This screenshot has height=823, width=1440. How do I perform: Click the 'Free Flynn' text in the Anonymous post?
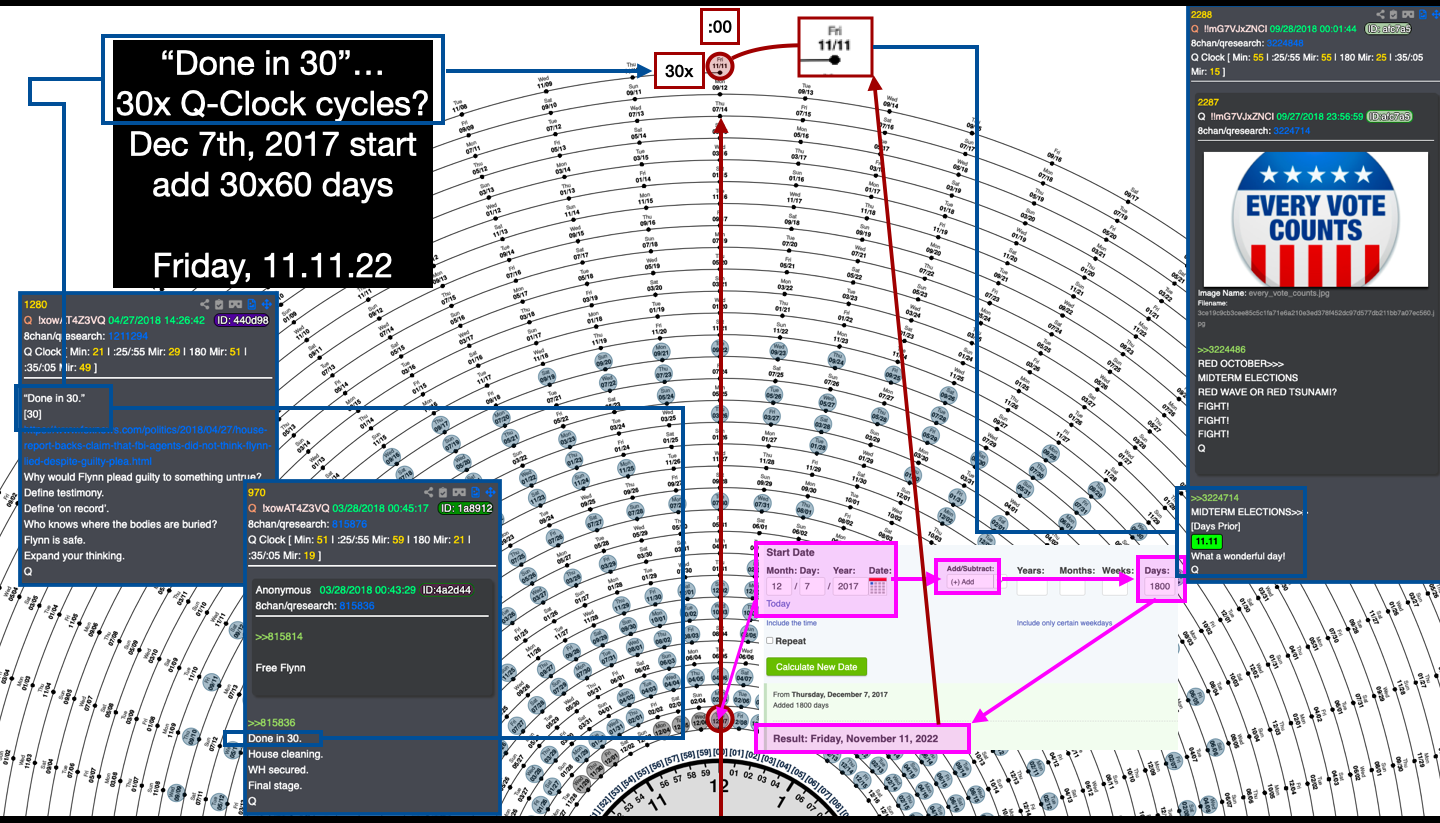[280, 667]
